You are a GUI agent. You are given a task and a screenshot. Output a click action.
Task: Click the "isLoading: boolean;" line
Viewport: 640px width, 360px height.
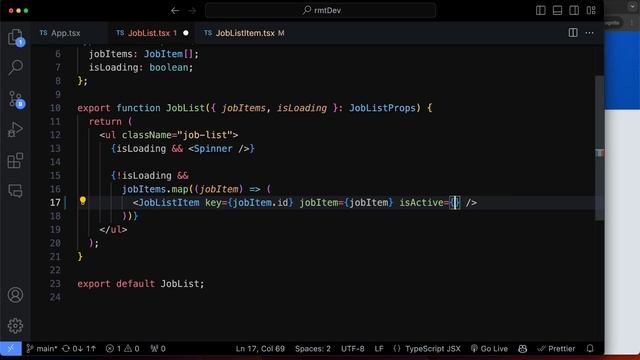click(x=141, y=67)
